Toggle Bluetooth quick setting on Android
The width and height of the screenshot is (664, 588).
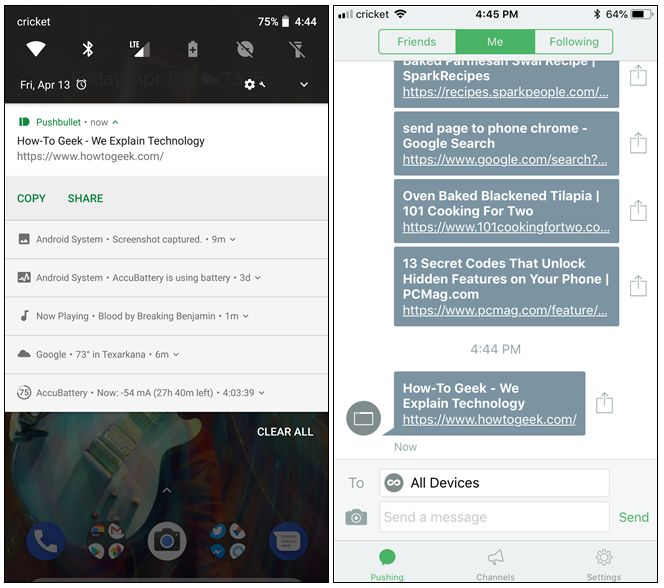[x=88, y=49]
